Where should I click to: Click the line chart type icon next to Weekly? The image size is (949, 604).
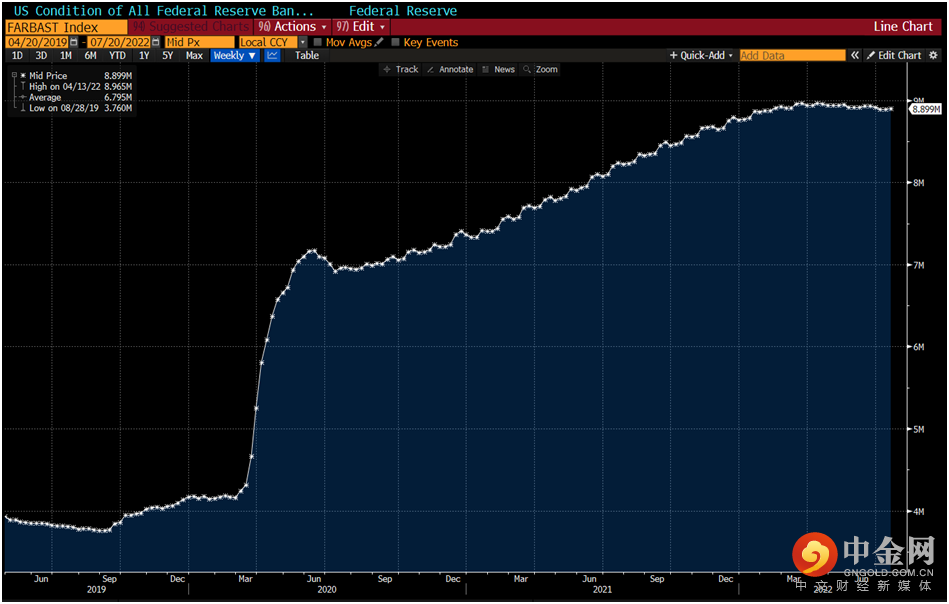click(272, 56)
